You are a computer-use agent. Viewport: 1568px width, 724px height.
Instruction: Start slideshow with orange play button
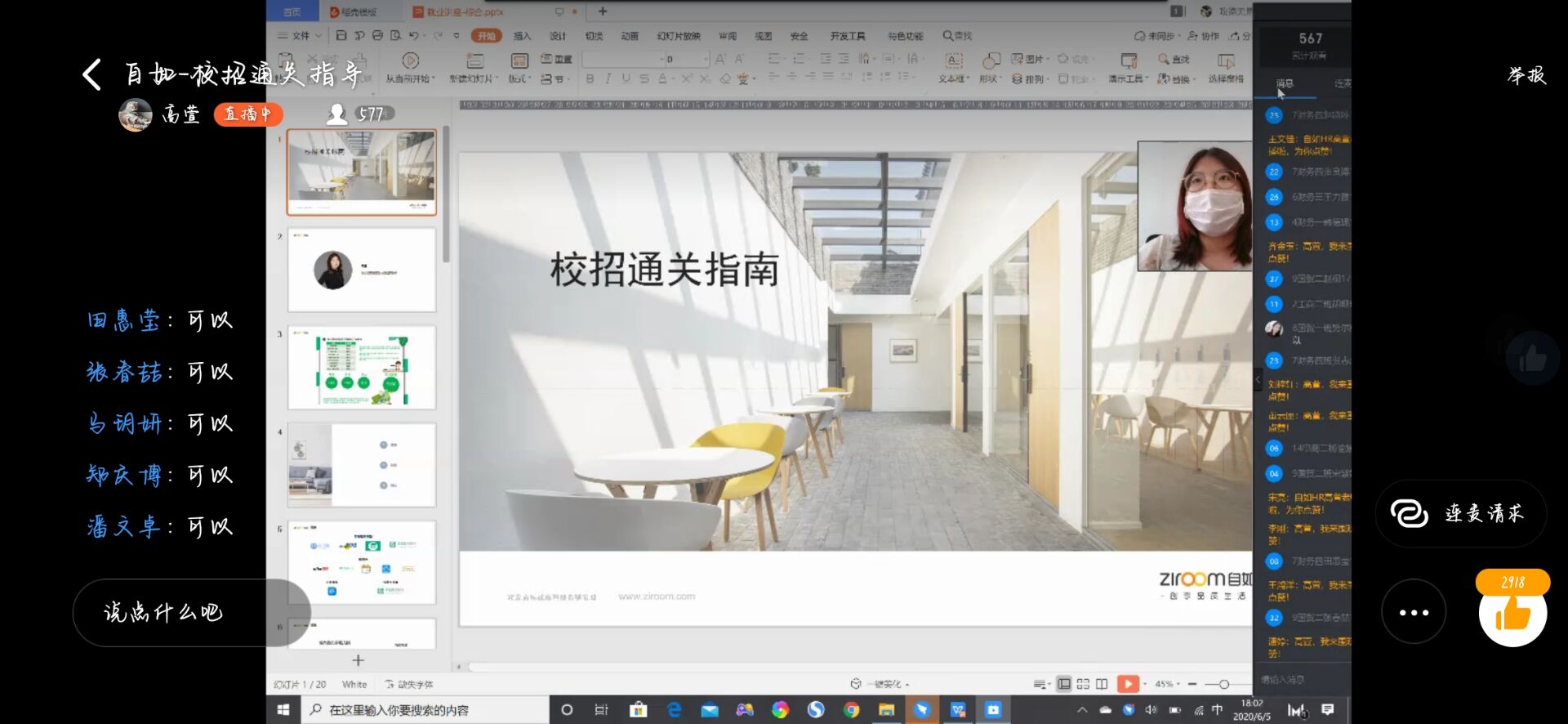point(1128,684)
